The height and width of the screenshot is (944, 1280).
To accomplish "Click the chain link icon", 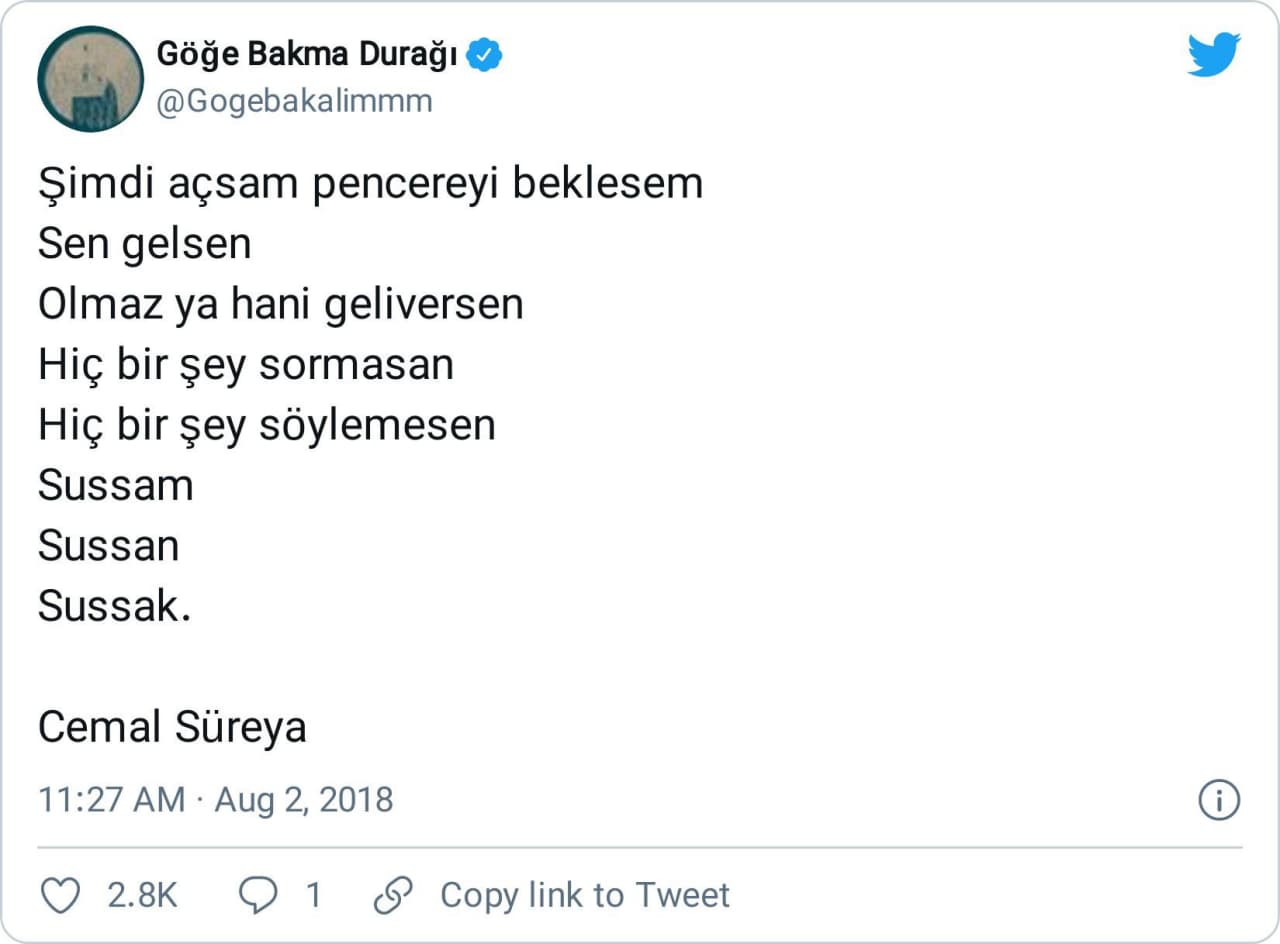I will (x=393, y=895).
